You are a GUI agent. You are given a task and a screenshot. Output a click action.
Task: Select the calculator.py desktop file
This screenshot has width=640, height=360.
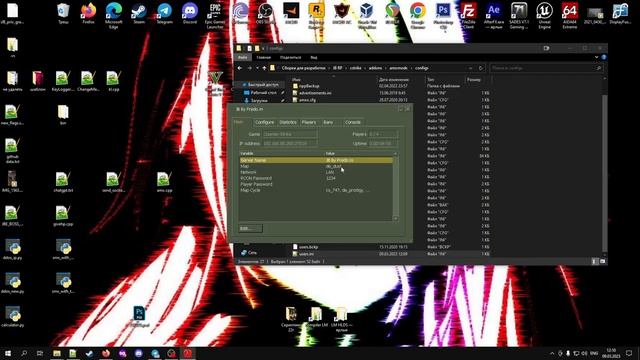tap(13, 317)
